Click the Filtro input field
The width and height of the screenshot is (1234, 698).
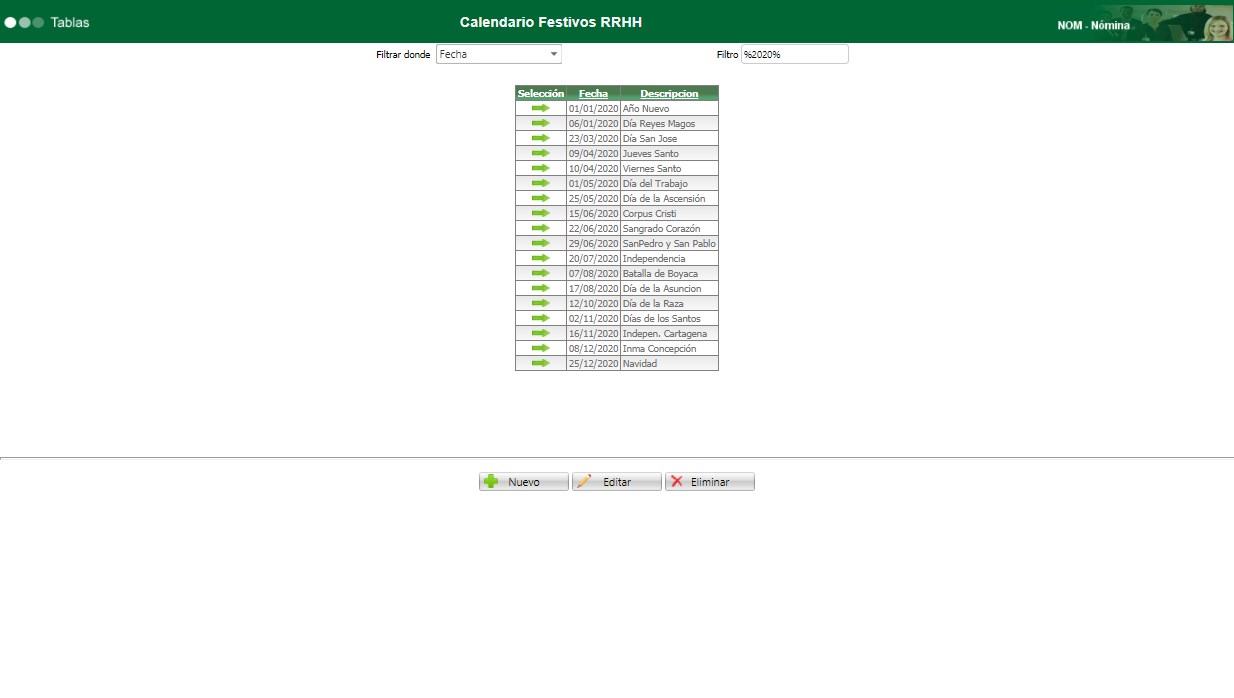point(794,54)
